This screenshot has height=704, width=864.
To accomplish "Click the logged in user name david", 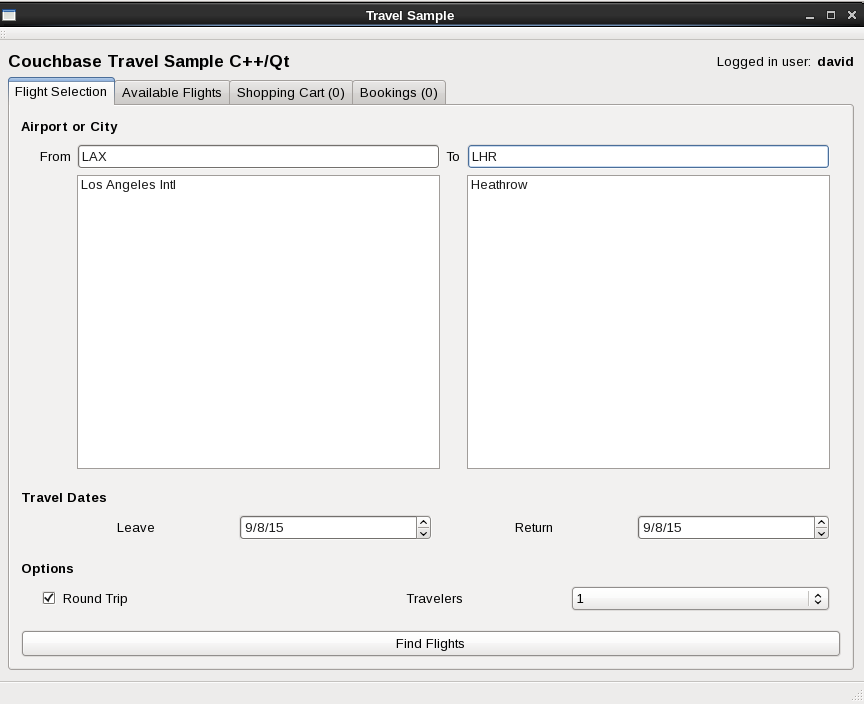I will click(835, 62).
